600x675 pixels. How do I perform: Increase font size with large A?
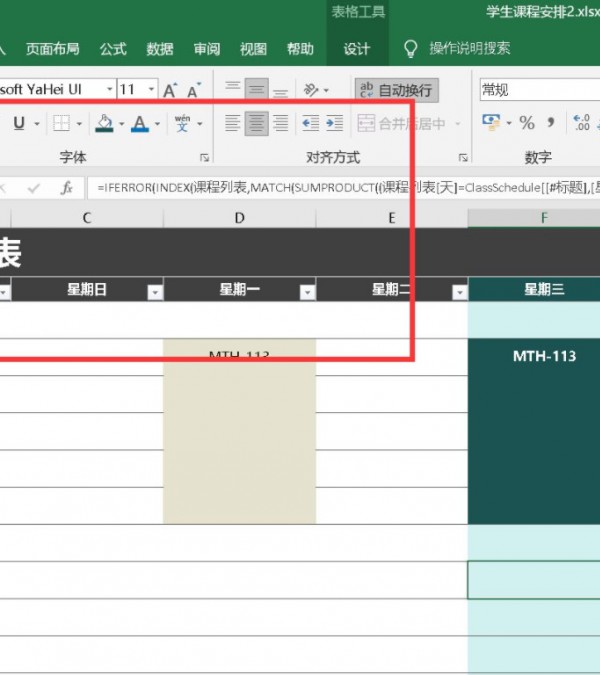click(x=170, y=90)
